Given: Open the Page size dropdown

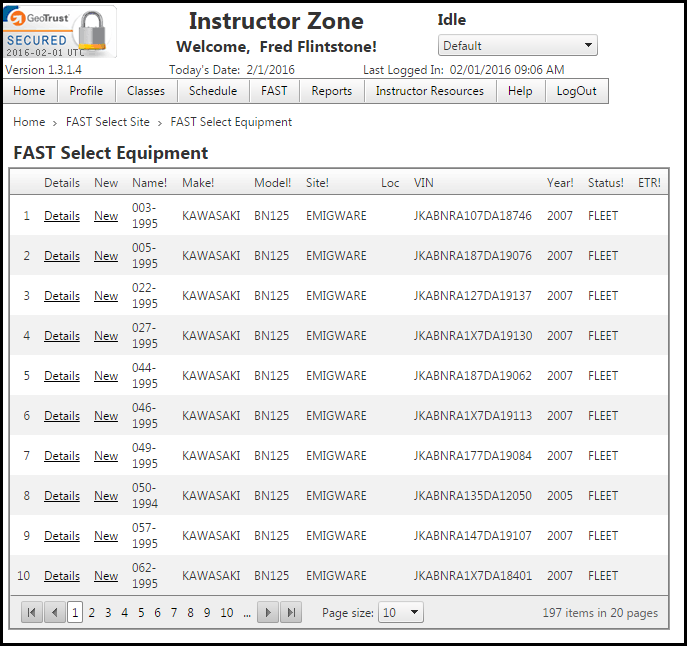Looking at the screenshot, I should point(401,612).
